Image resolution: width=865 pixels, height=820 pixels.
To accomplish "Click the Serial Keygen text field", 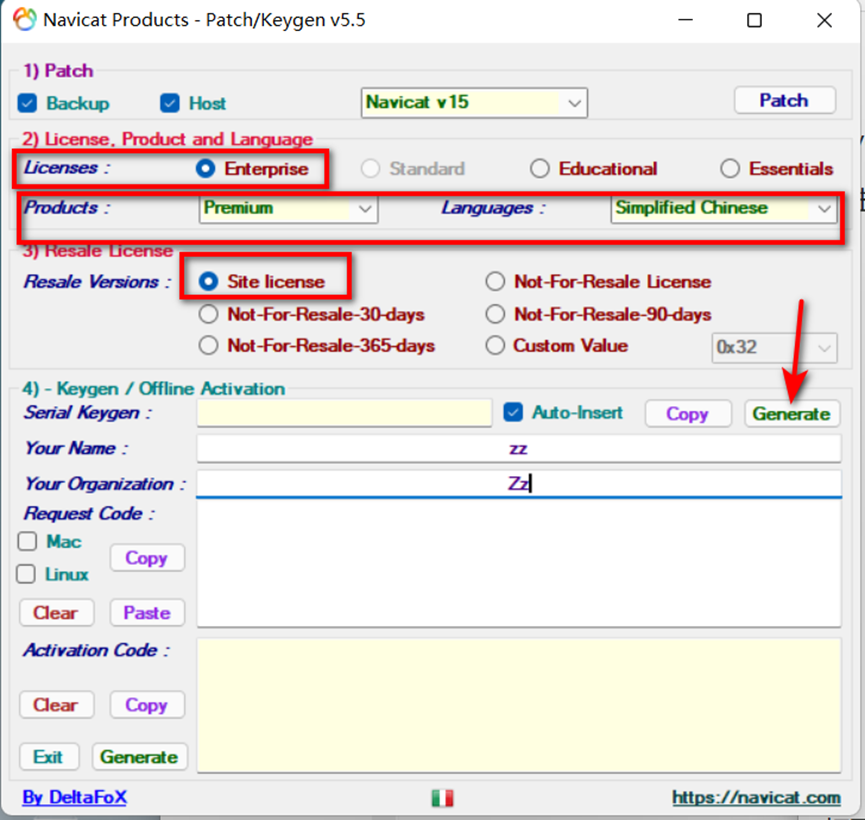I will pos(344,413).
